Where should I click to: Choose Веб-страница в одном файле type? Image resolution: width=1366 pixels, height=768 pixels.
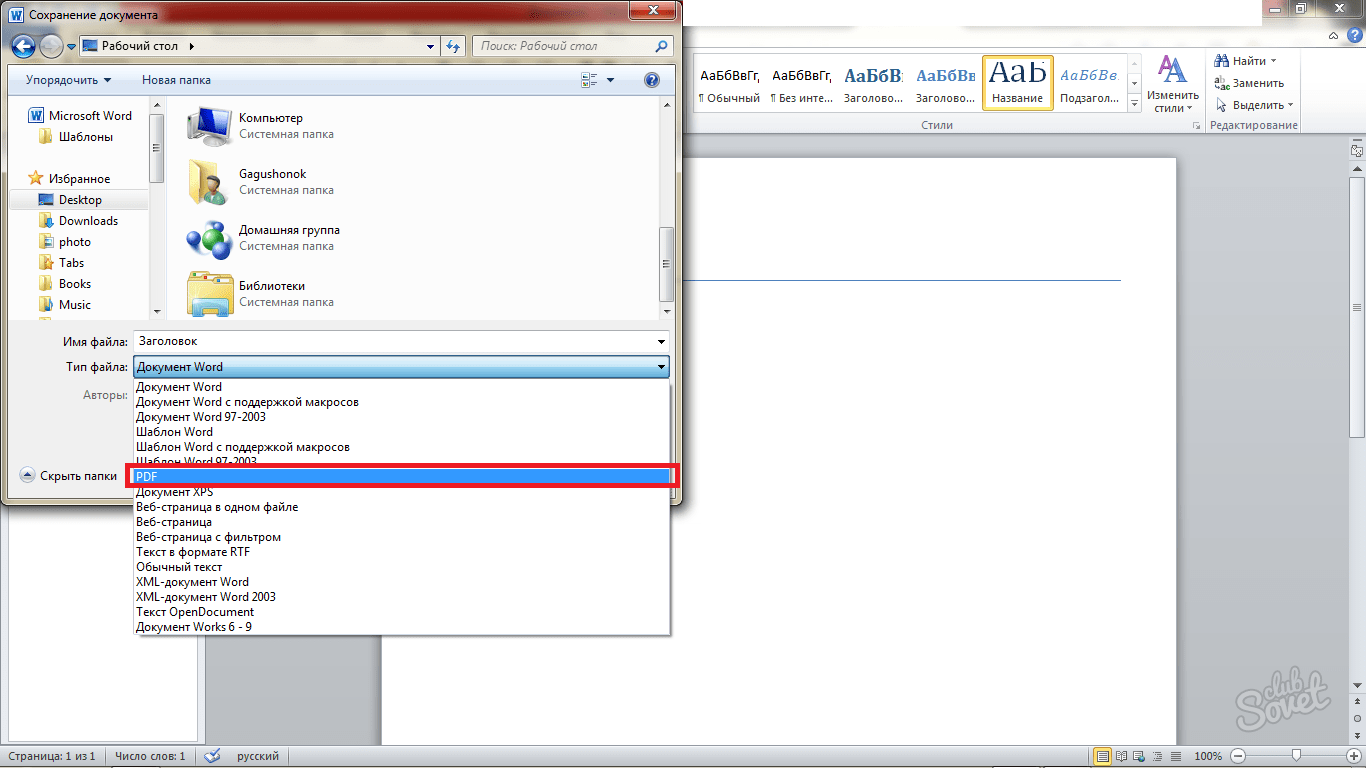click(x=401, y=507)
